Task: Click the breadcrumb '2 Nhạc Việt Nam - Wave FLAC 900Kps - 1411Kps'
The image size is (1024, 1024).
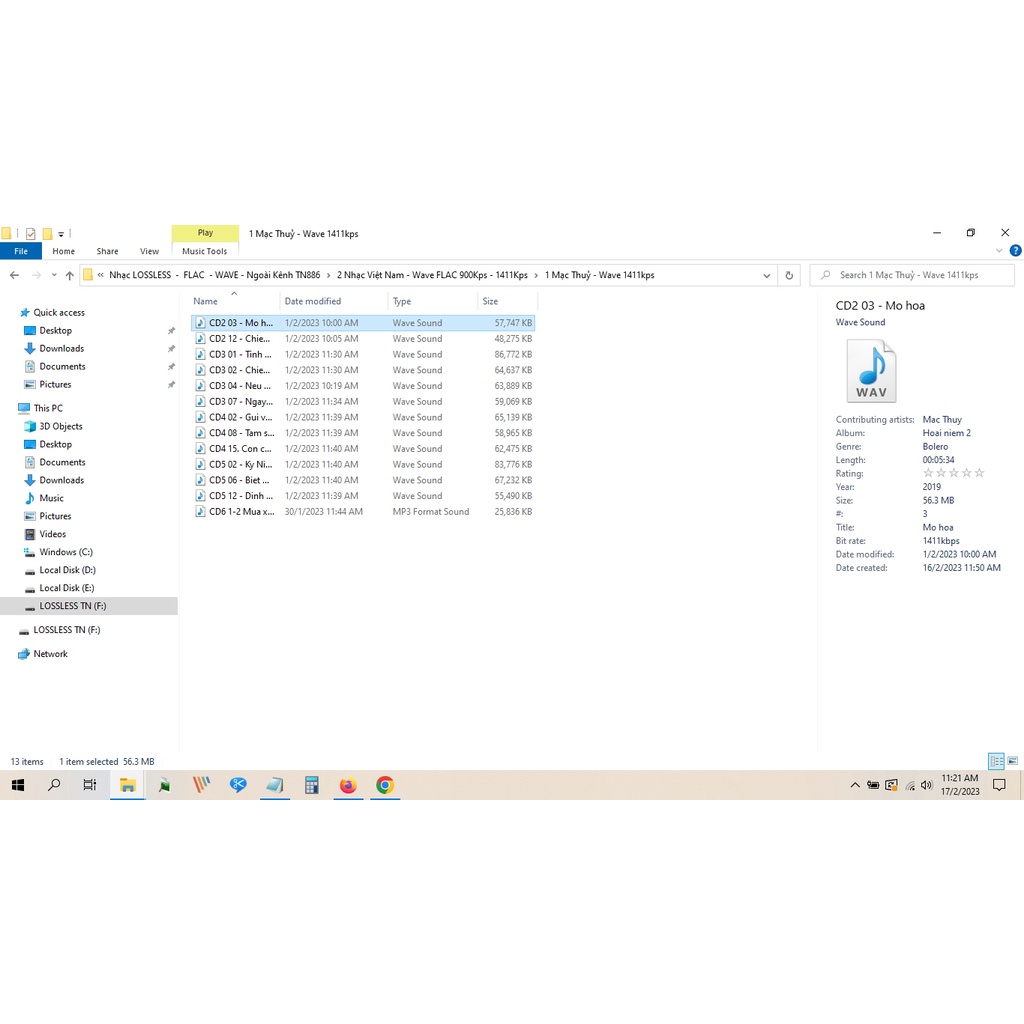Action: 432,276
